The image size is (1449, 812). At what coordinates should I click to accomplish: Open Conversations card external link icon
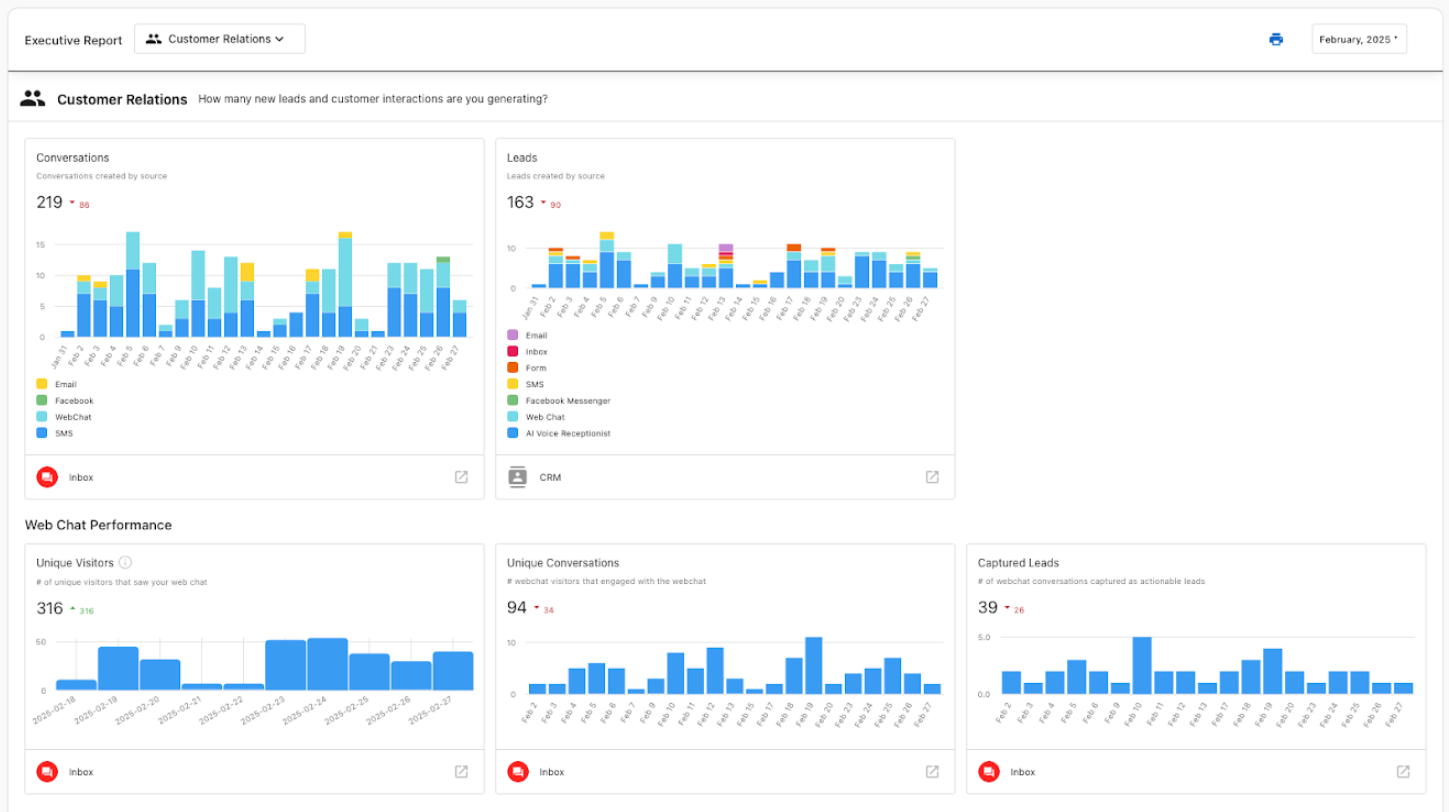pyautogui.click(x=461, y=477)
